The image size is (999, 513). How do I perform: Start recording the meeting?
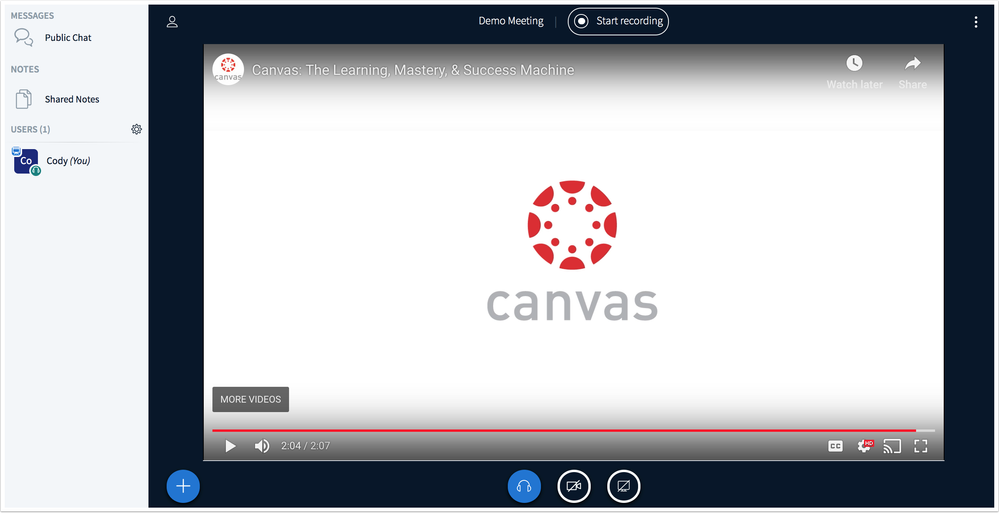pos(617,21)
